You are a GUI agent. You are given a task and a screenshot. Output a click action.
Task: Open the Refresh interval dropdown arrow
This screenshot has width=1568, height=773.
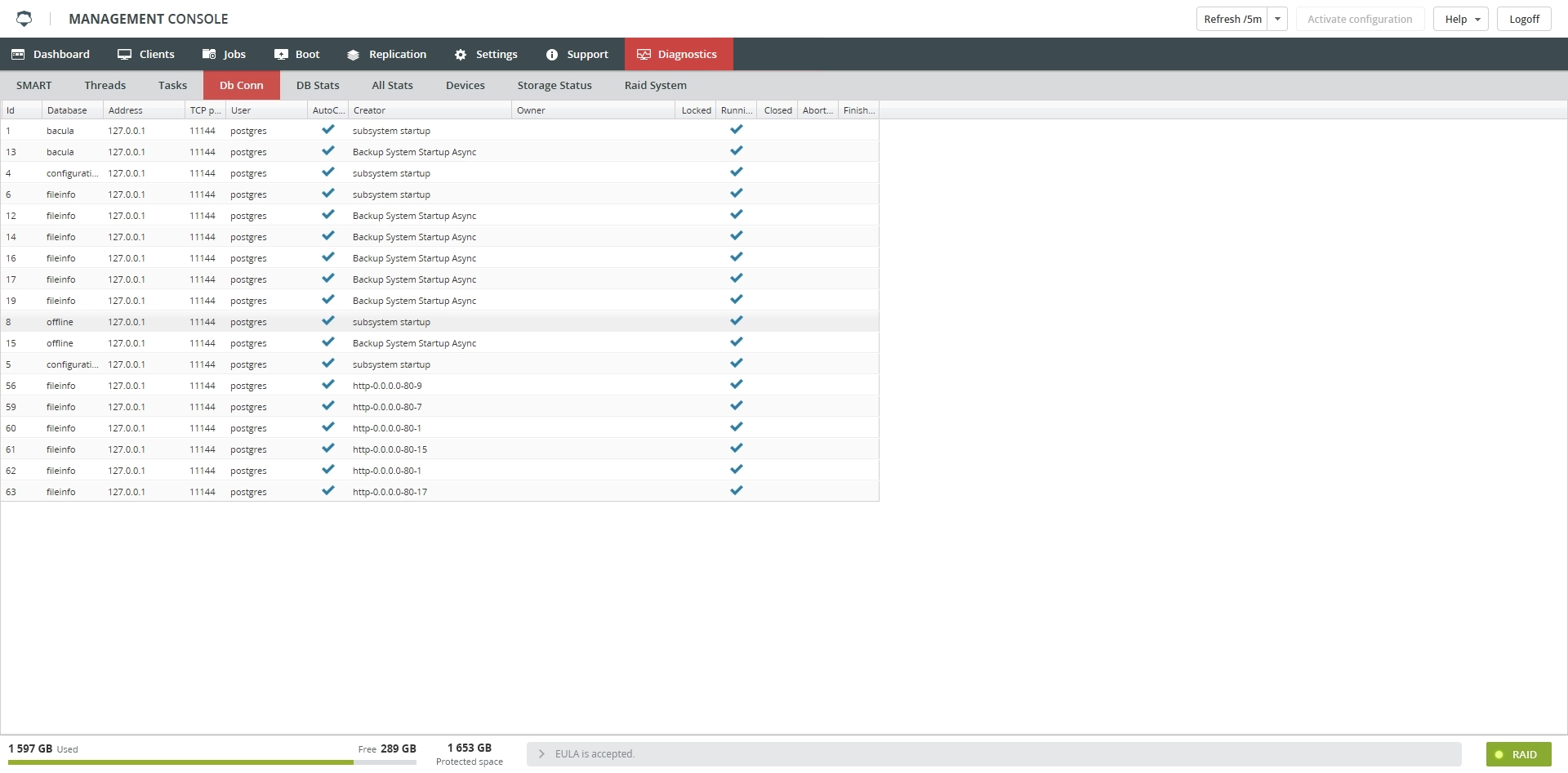(1277, 19)
